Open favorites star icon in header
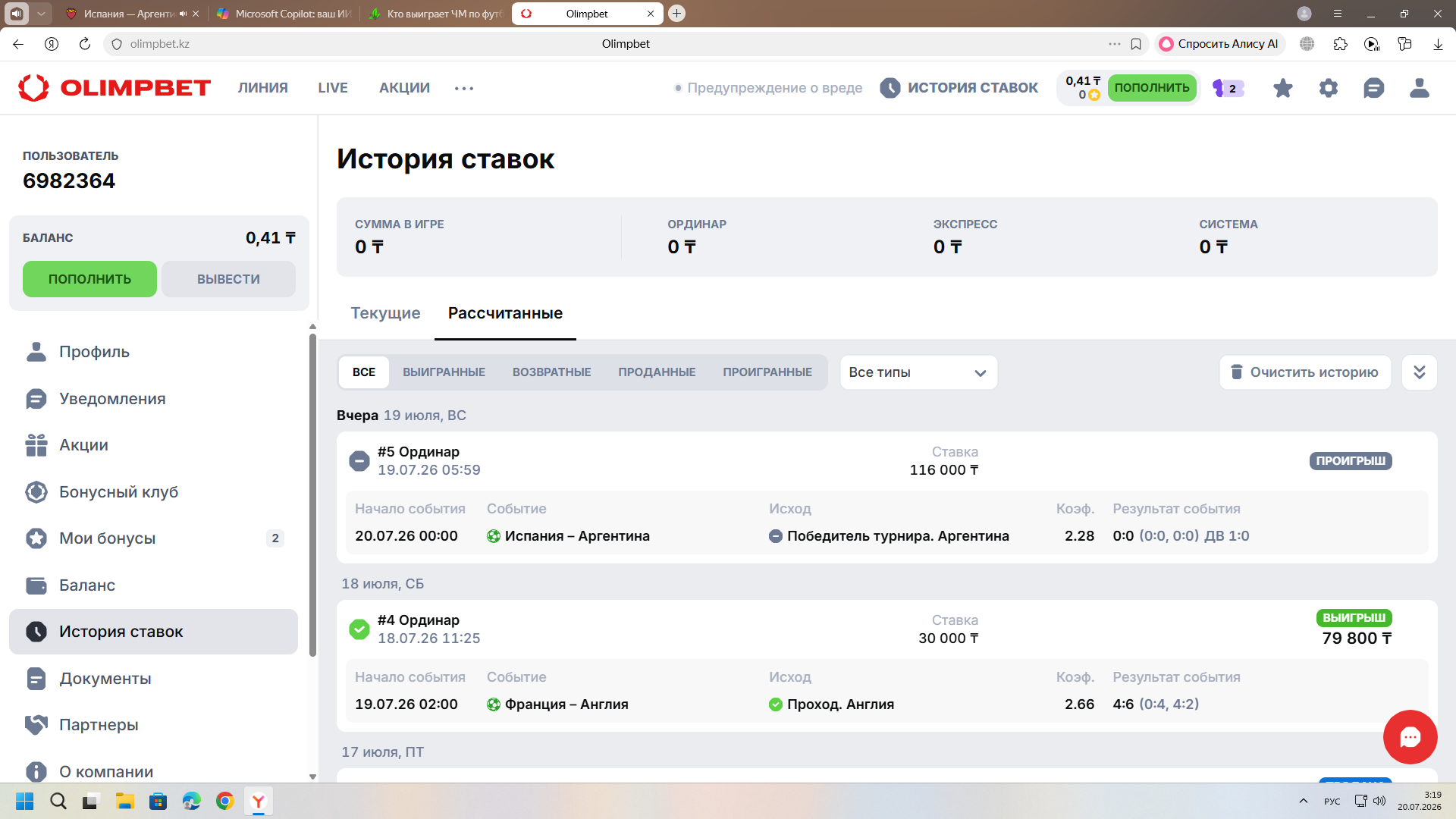The height and width of the screenshot is (819, 1456). 1283,88
